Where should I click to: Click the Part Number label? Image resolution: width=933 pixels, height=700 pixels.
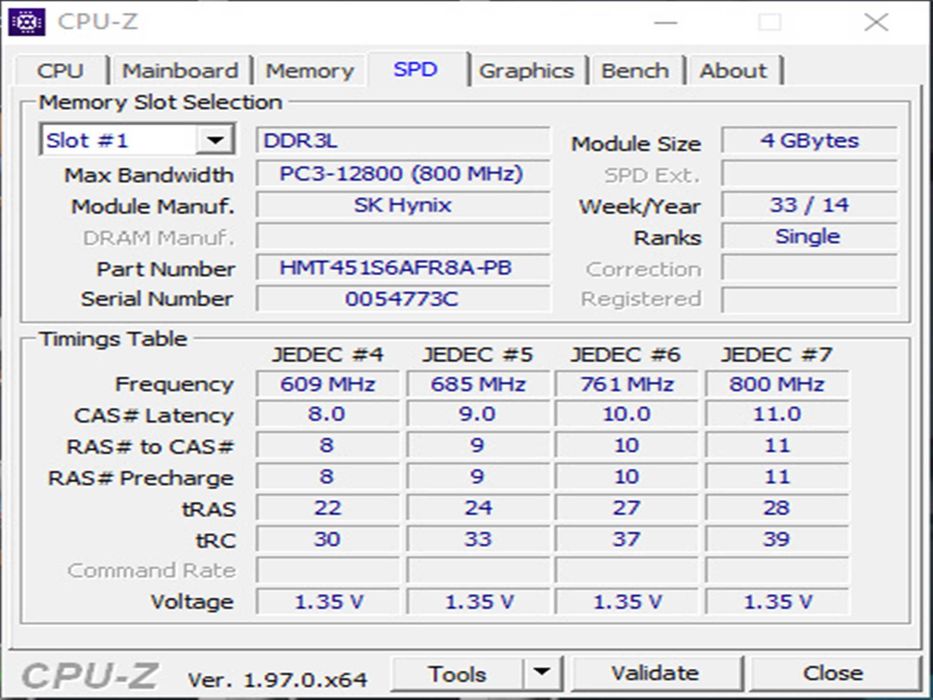point(166,269)
